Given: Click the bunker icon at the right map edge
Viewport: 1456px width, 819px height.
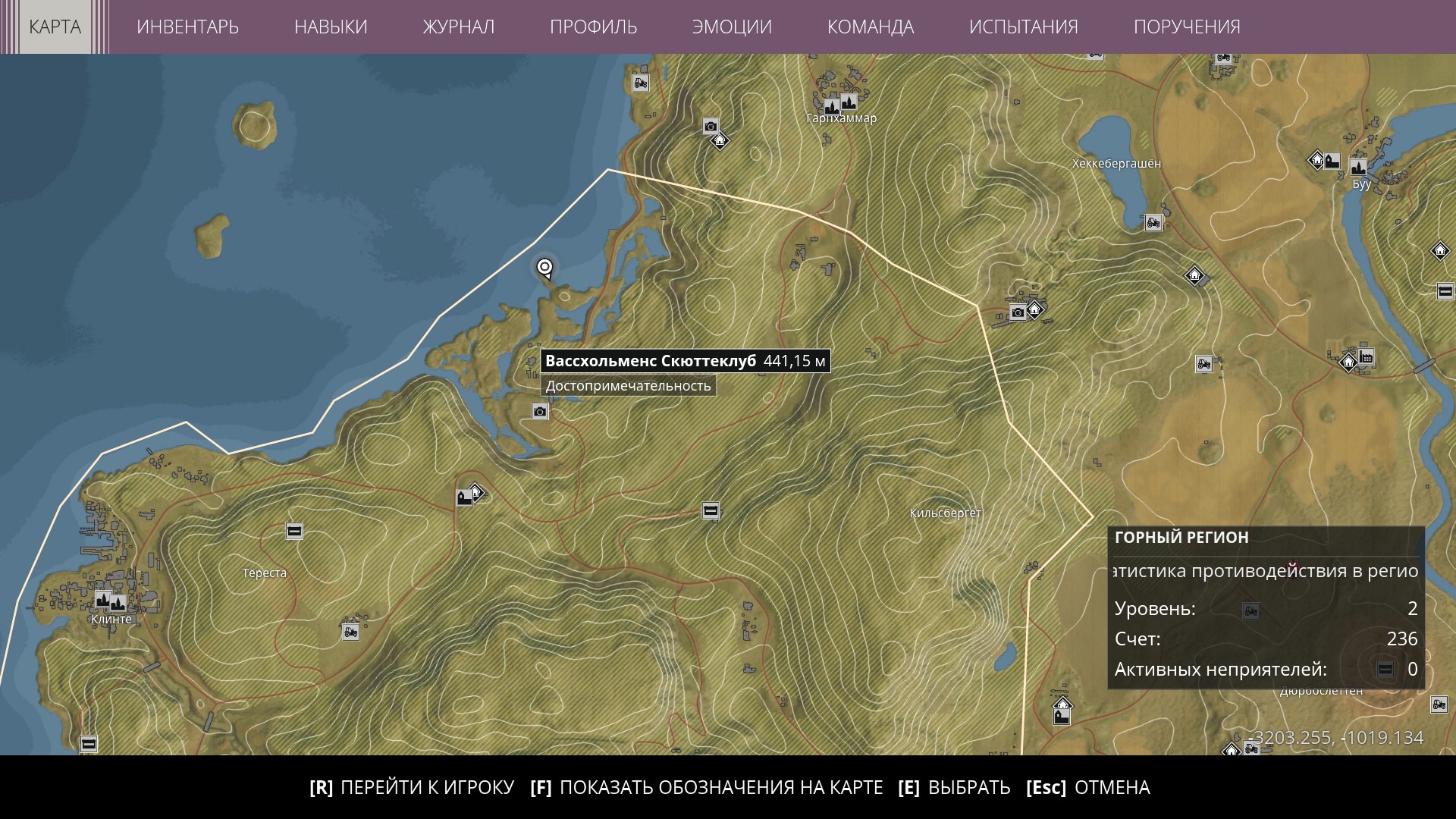Looking at the screenshot, I should pyautogui.click(x=1445, y=291).
